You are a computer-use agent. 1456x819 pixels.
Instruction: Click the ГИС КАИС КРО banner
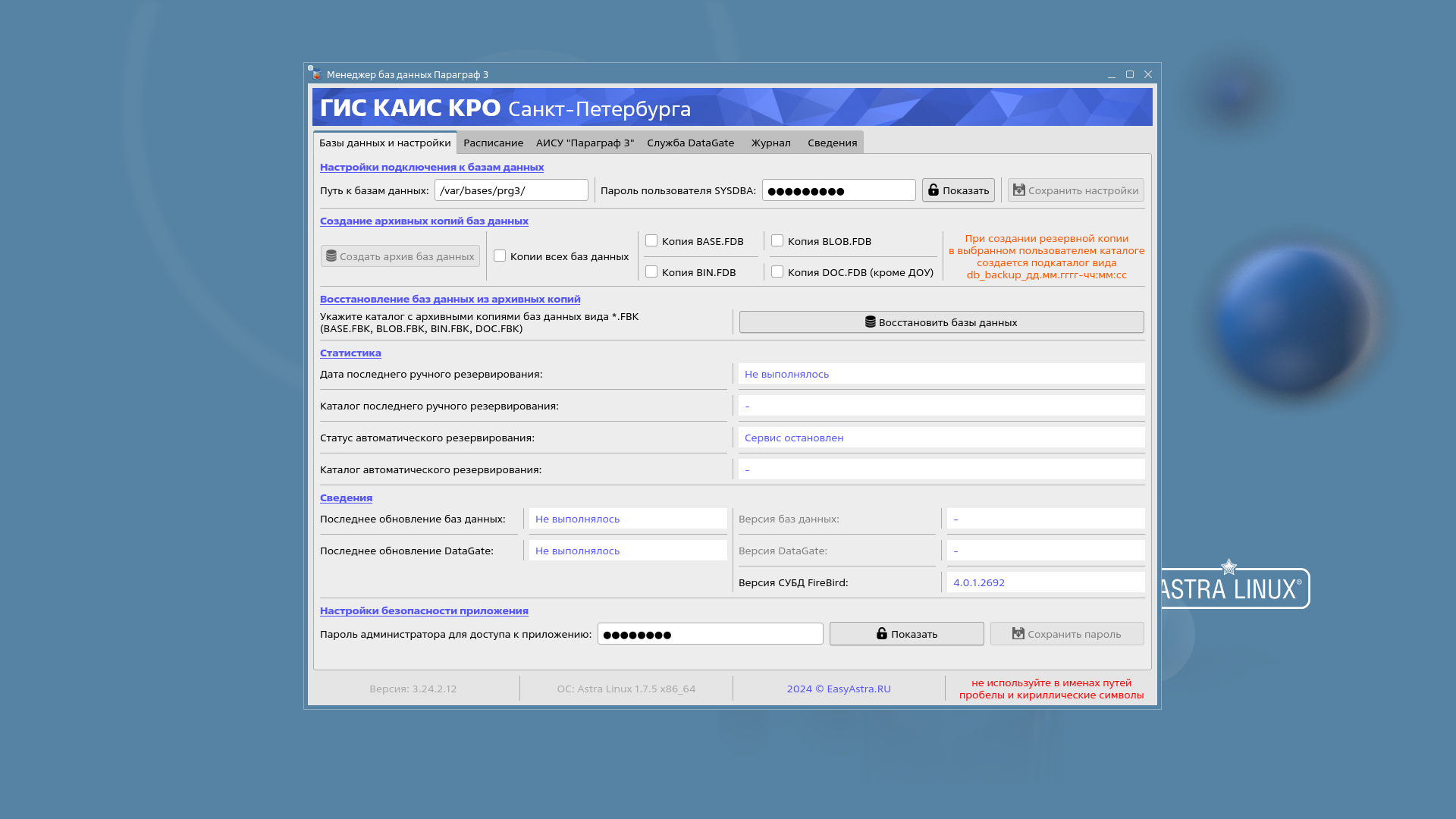733,107
